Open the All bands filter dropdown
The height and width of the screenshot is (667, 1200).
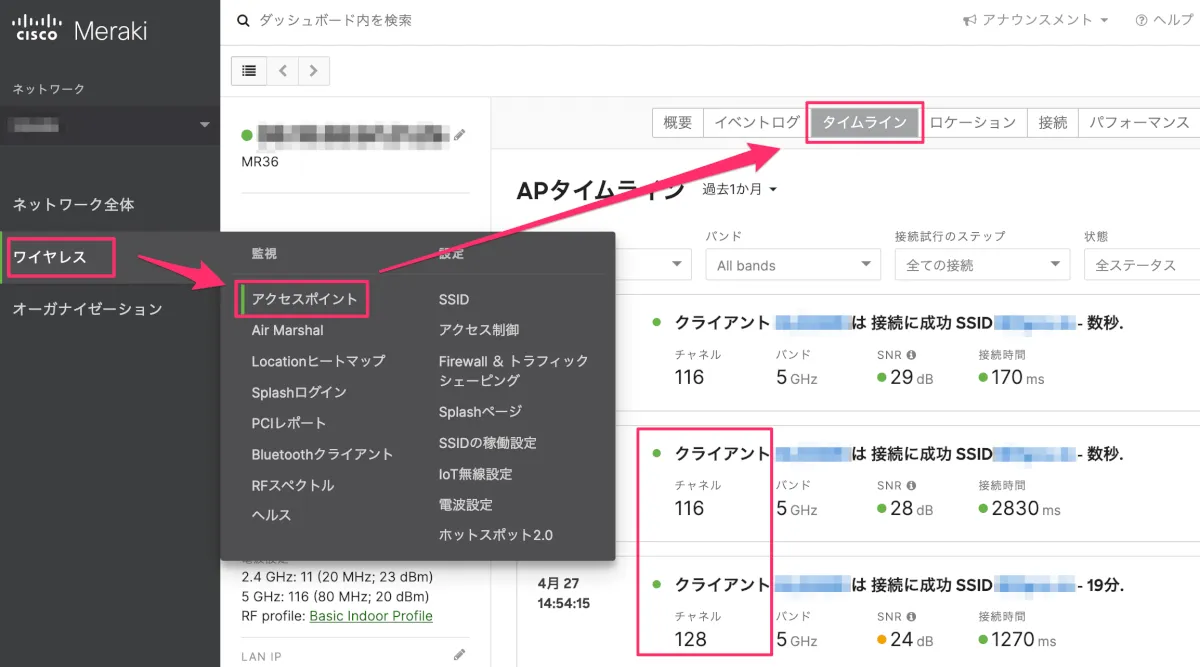792,265
